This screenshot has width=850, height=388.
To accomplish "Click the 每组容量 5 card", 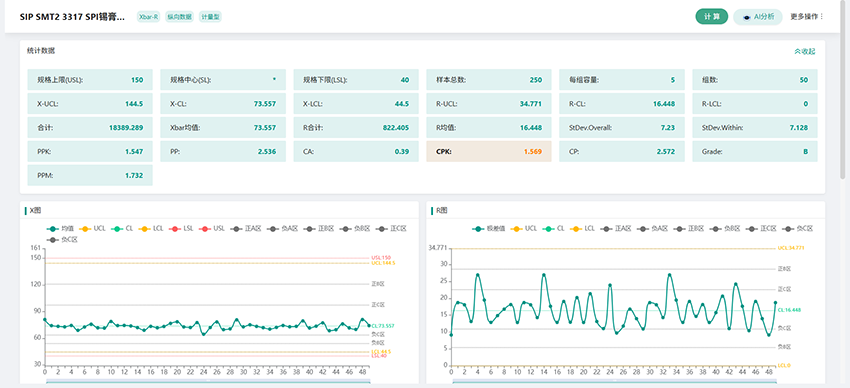I will [622, 80].
